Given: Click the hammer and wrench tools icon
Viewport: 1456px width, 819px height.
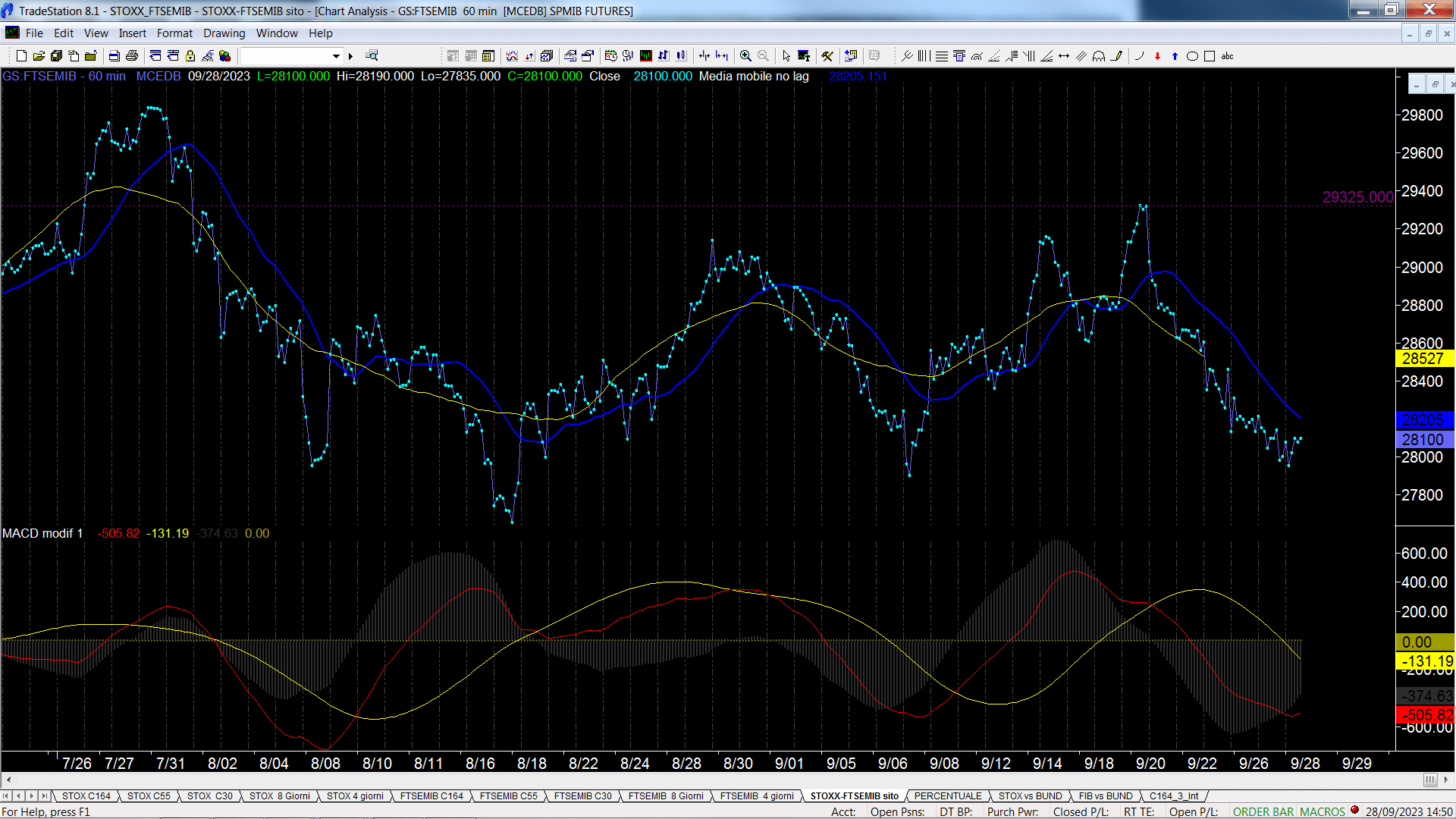Looking at the screenshot, I should [x=827, y=55].
